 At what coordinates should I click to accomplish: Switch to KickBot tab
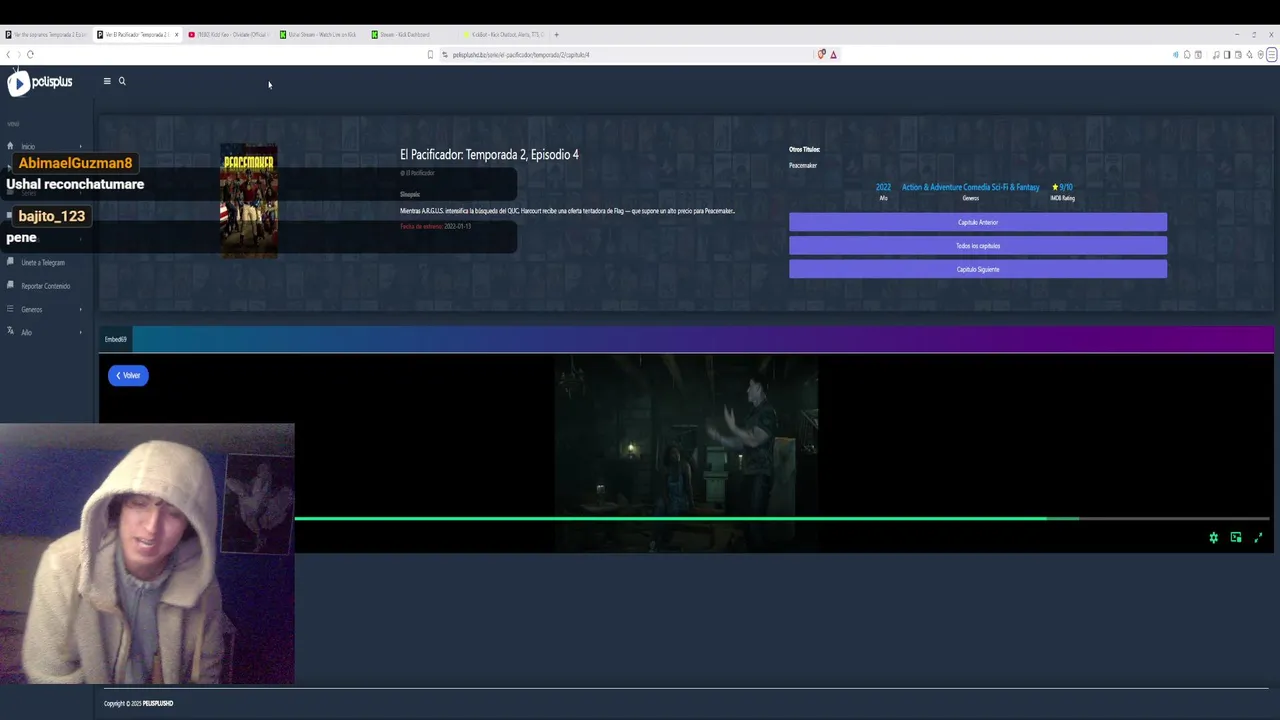coord(503,35)
